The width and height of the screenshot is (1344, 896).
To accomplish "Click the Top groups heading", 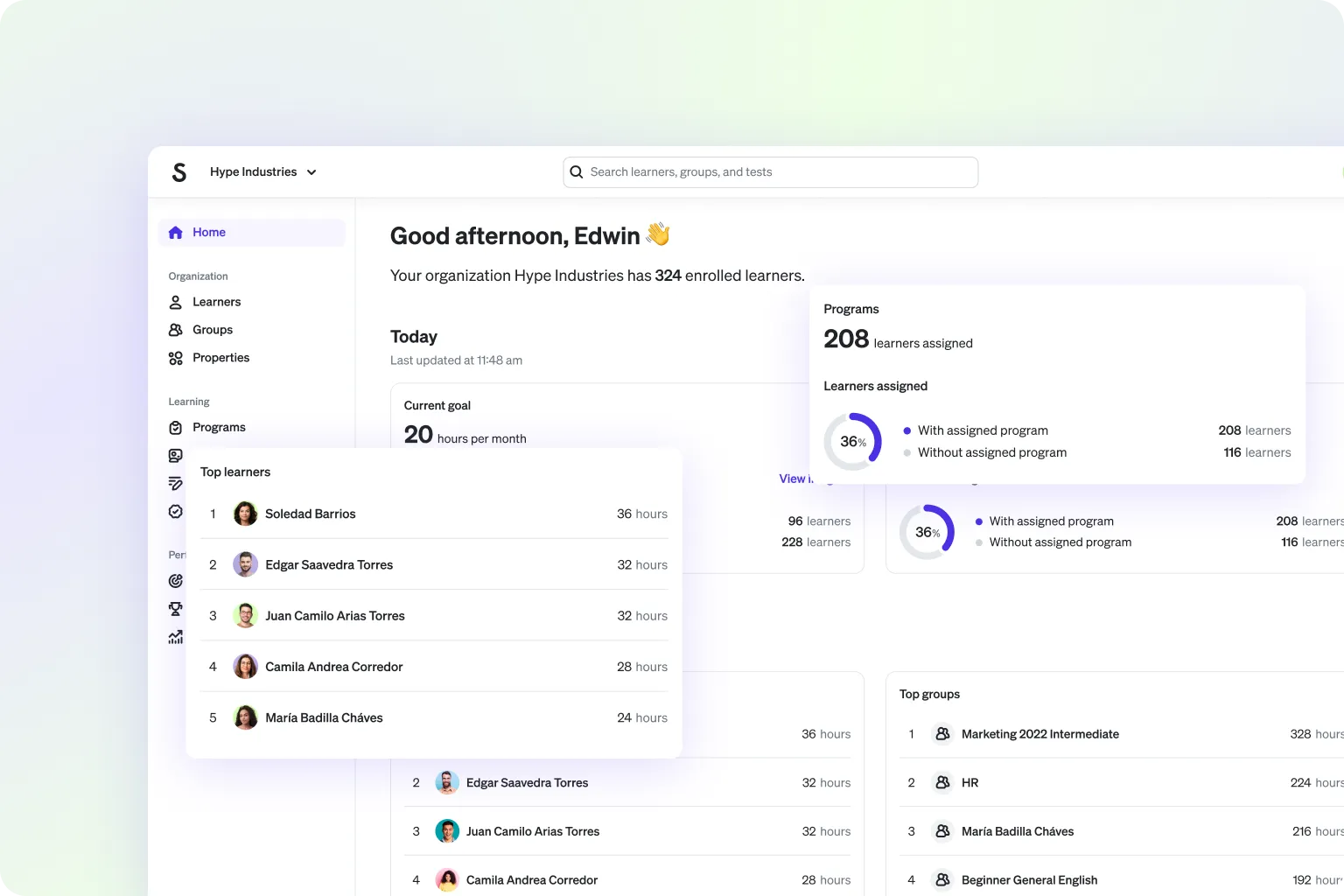I will pos(929,694).
